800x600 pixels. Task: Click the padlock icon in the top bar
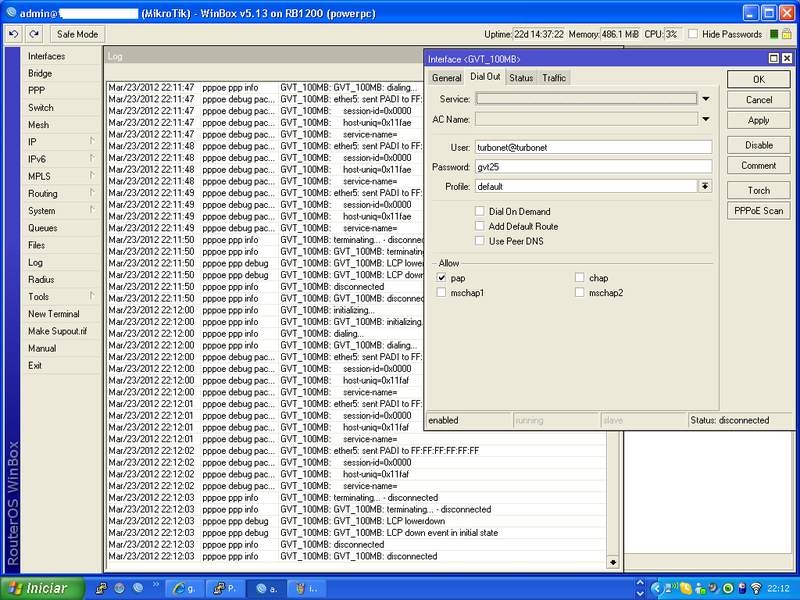[x=787, y=34]
